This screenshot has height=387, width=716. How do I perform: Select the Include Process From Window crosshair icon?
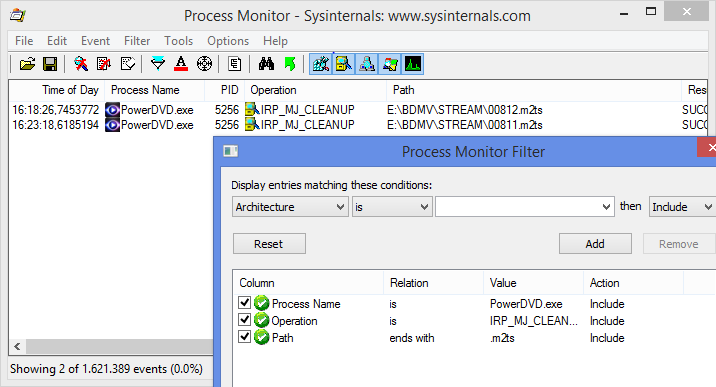(x=204, y=64)
